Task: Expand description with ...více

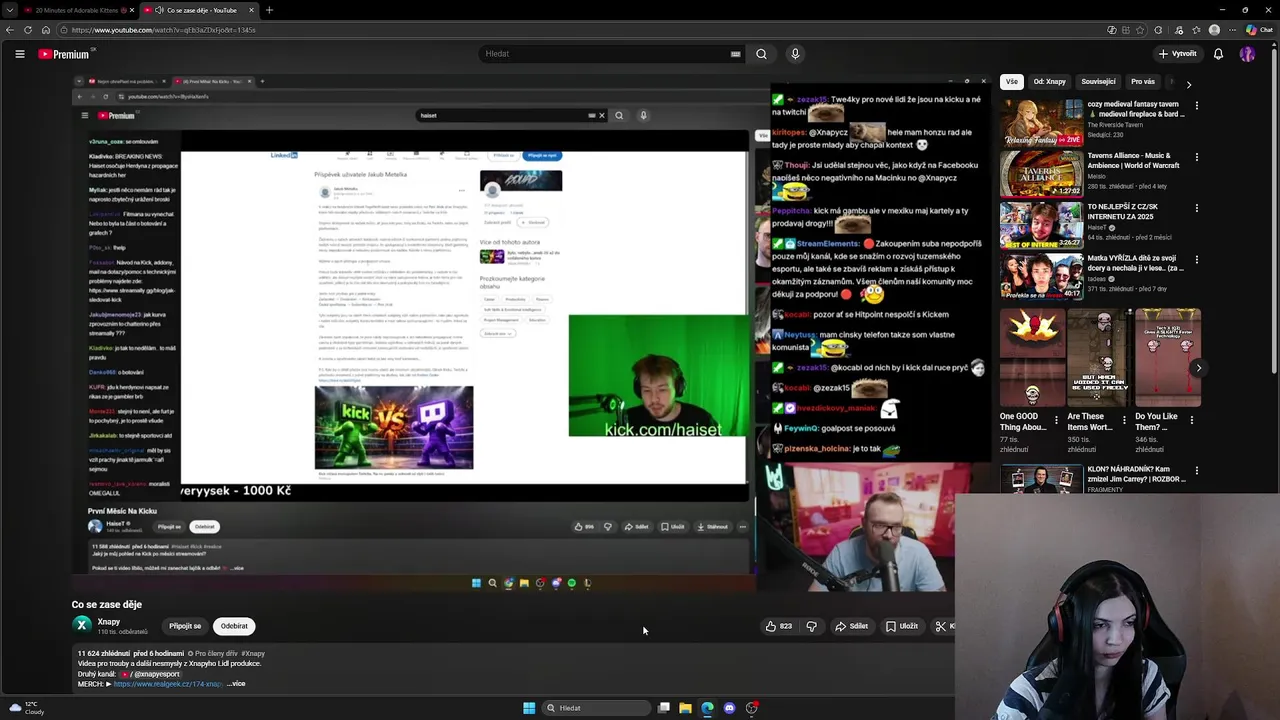Action: 236,684
